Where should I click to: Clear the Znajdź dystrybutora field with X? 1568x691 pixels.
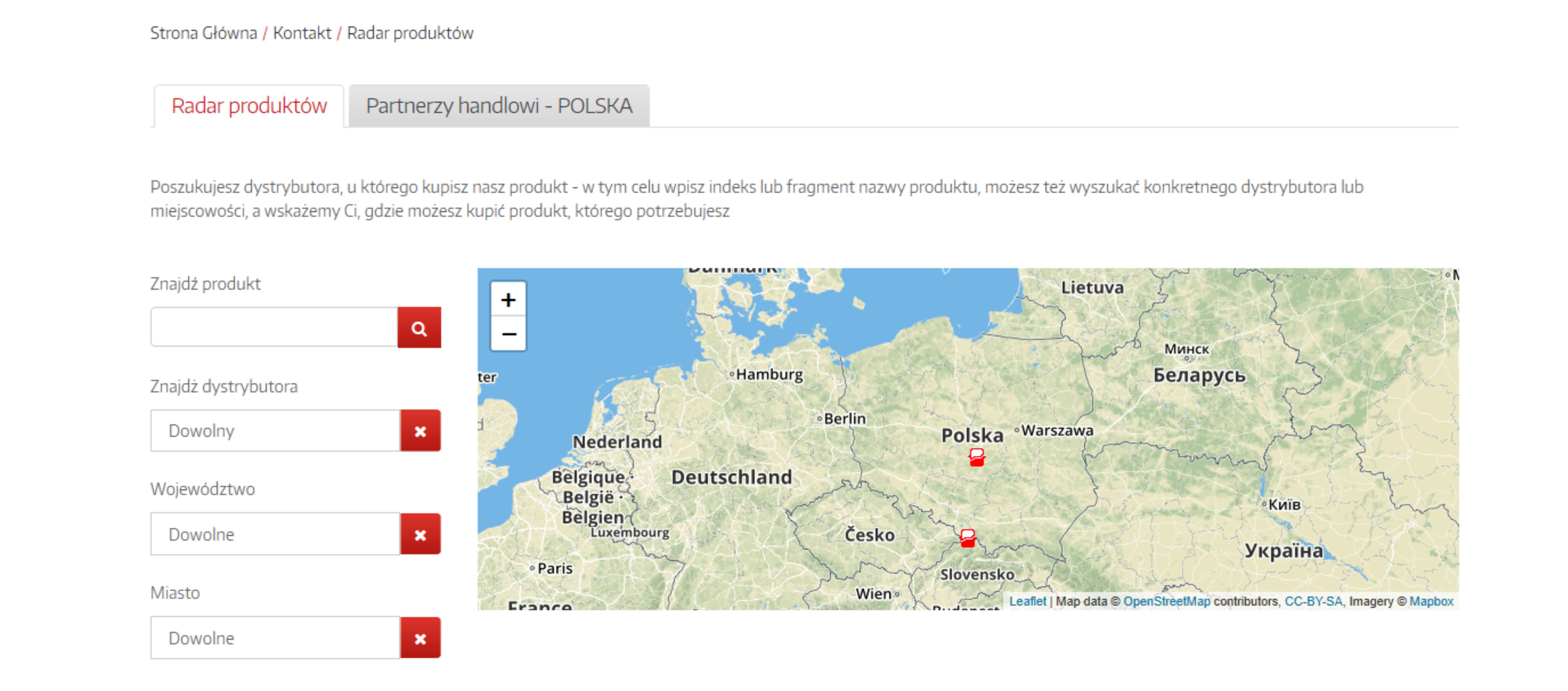coord(420,431)
